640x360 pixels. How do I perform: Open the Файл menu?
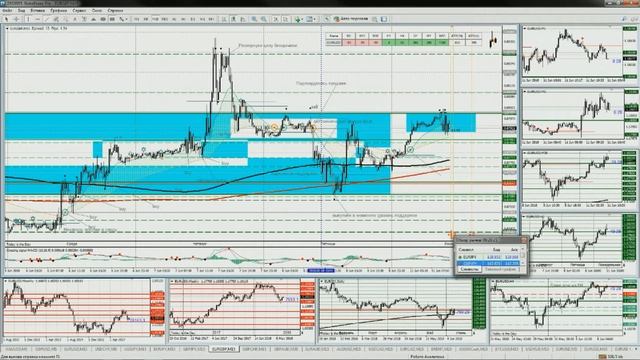coord(7,10)
